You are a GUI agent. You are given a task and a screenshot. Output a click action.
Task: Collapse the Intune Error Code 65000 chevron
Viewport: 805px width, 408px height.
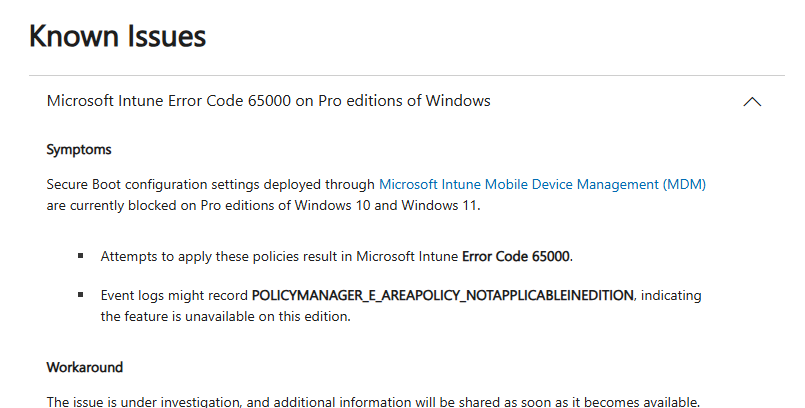752,102
